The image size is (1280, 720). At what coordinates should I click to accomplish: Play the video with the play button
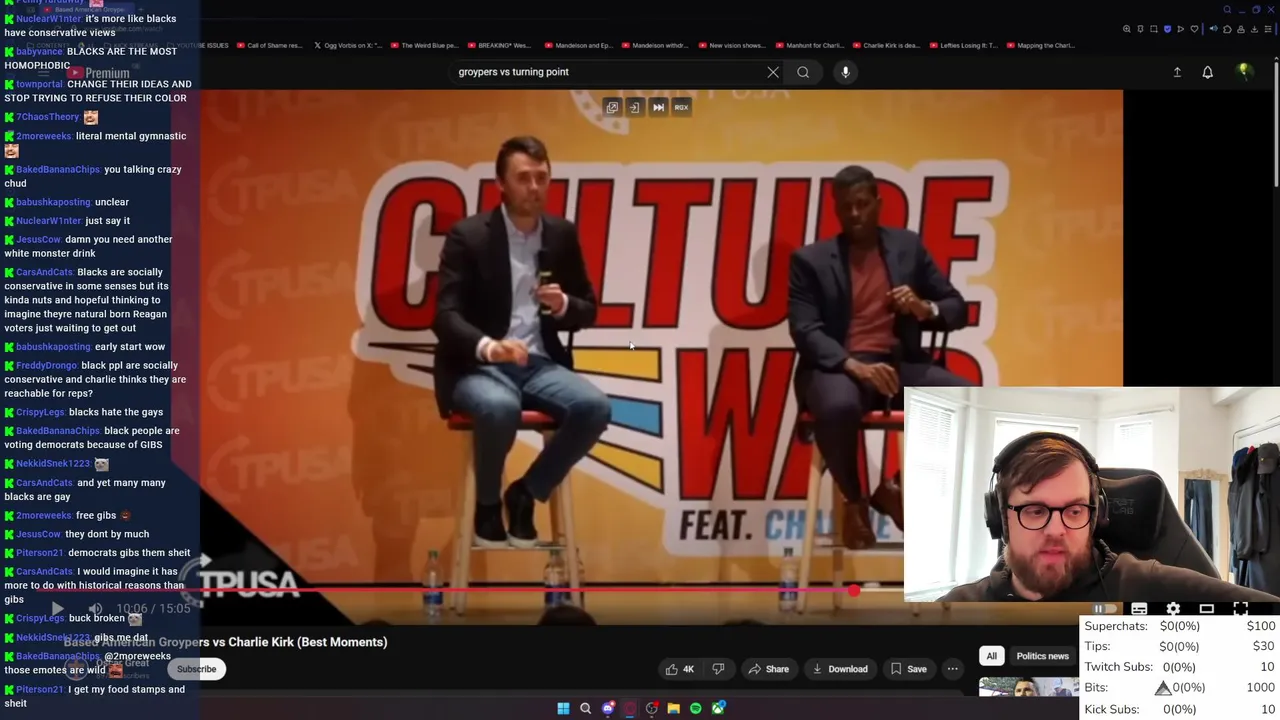click(x=57, y=608)
